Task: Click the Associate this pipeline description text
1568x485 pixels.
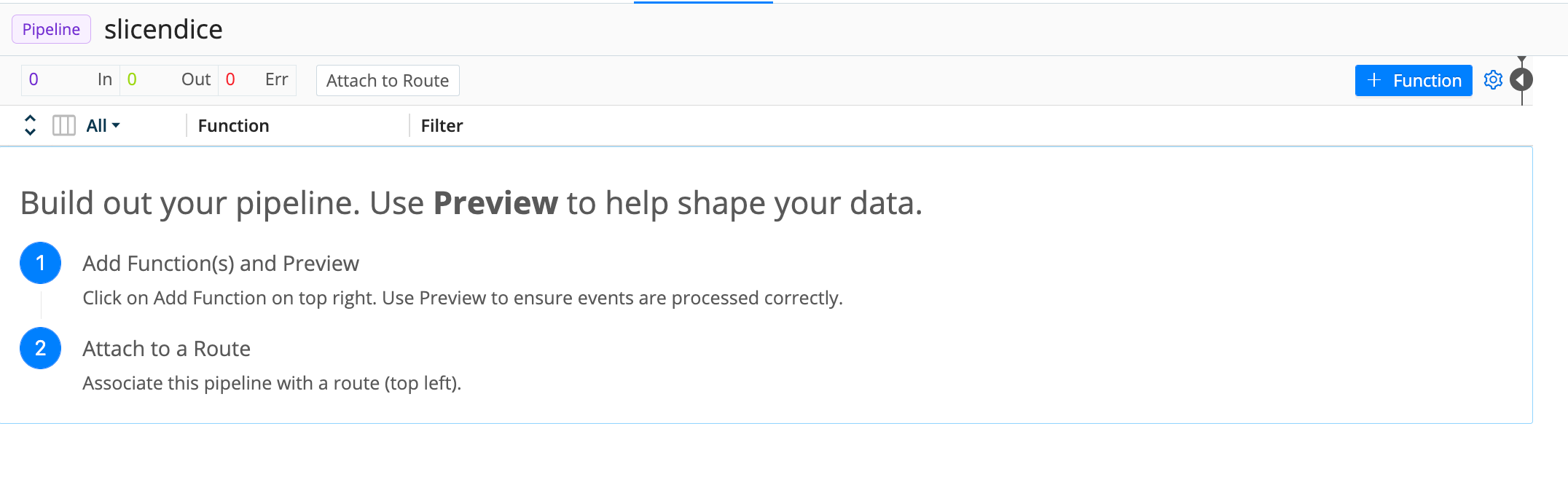Action: point(272,383)
